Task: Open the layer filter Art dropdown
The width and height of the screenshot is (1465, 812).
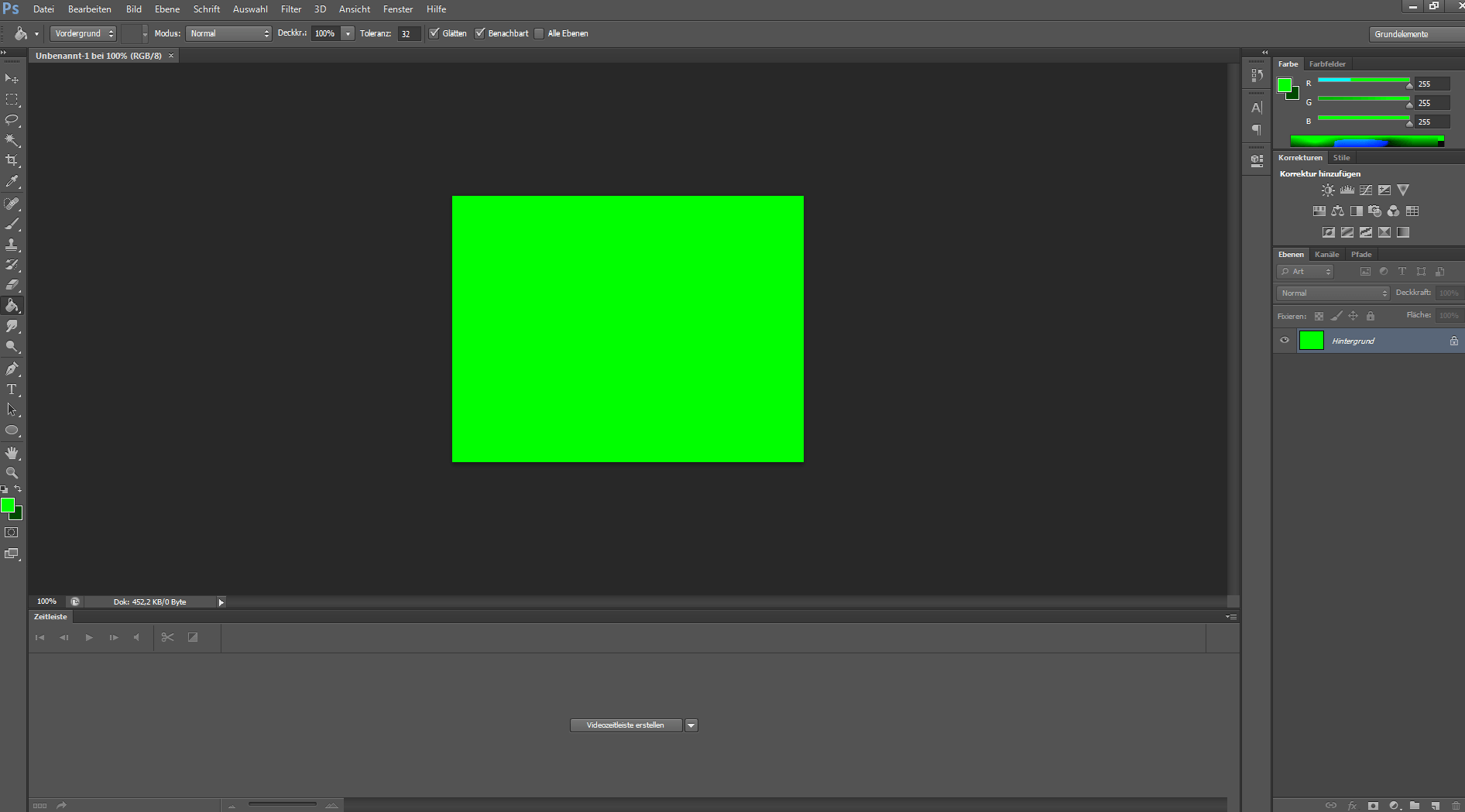Action: [x=1305, y=272]
